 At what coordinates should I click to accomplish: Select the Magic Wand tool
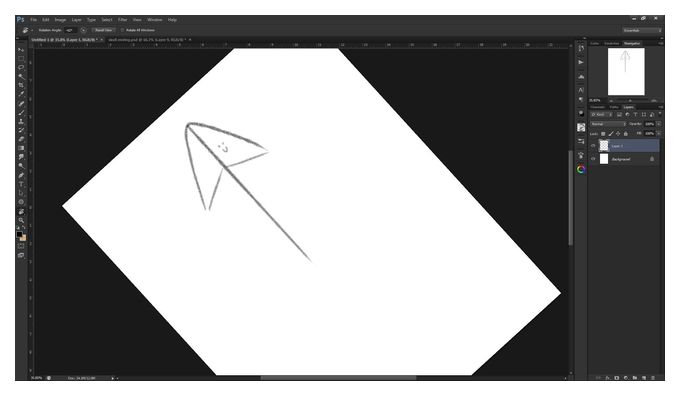[x=21, y=76]
